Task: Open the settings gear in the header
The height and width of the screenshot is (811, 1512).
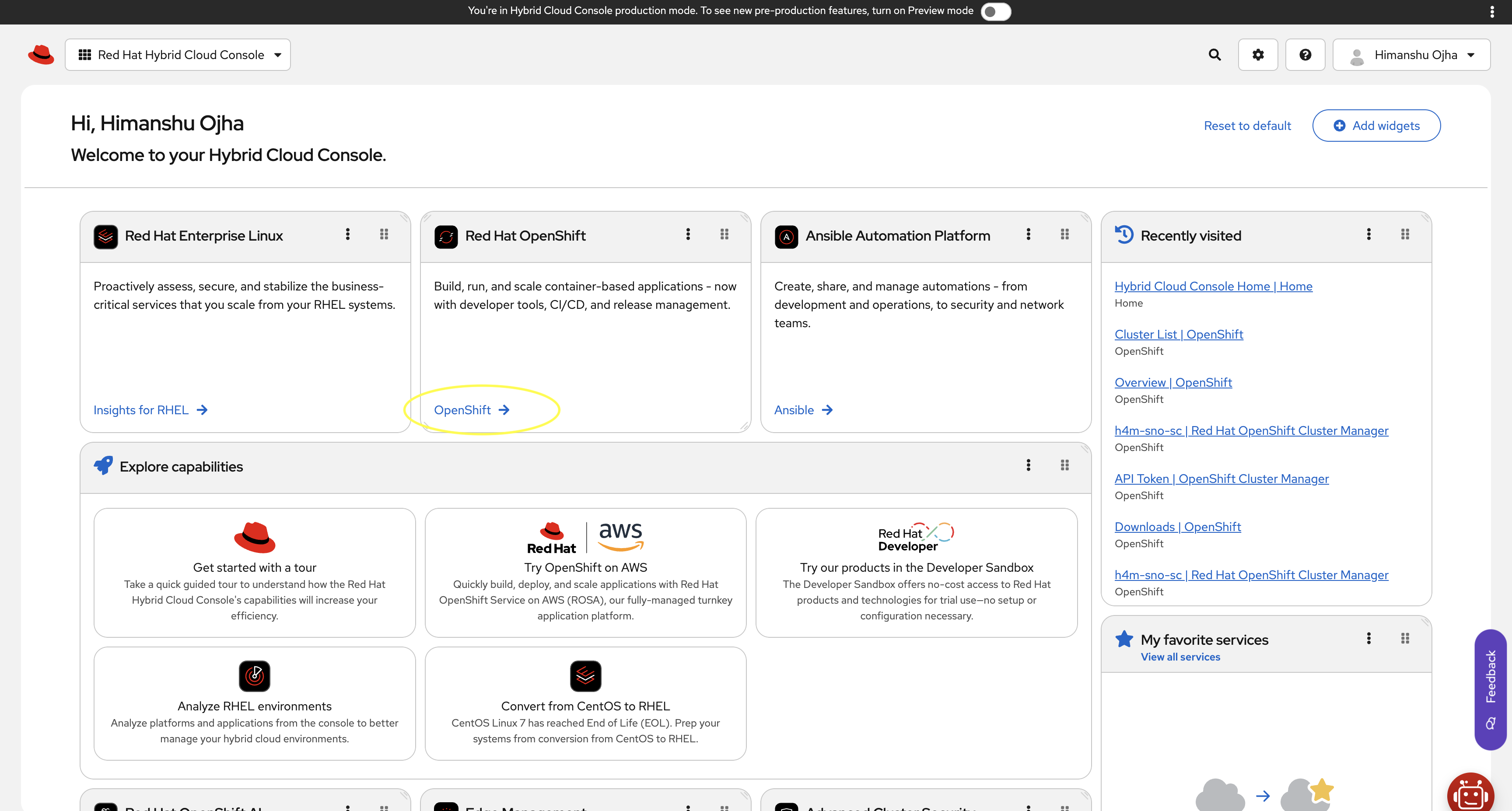Action: click(1258, 54)
